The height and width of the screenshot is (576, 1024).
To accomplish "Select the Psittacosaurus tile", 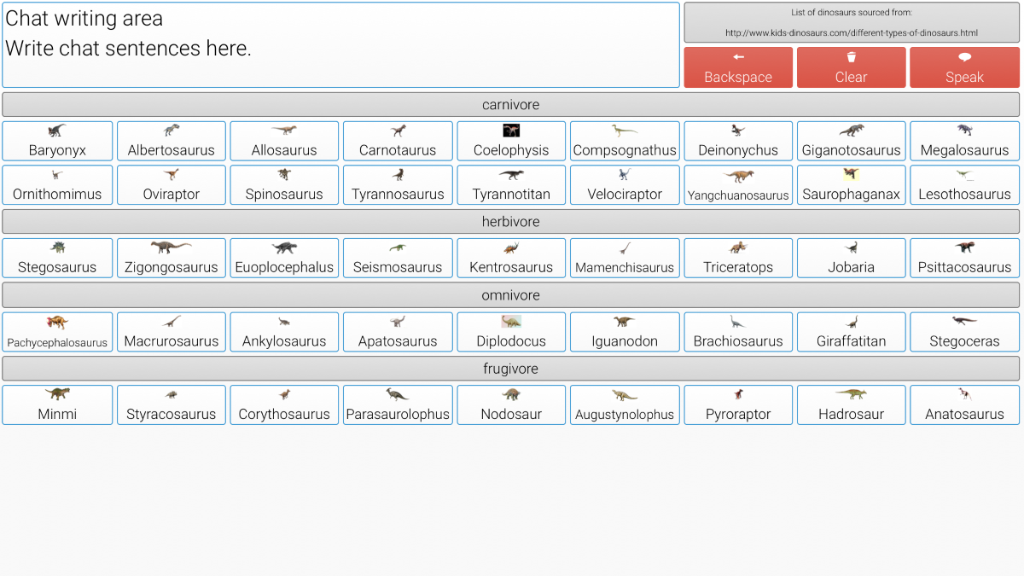I will pos(965,258).
